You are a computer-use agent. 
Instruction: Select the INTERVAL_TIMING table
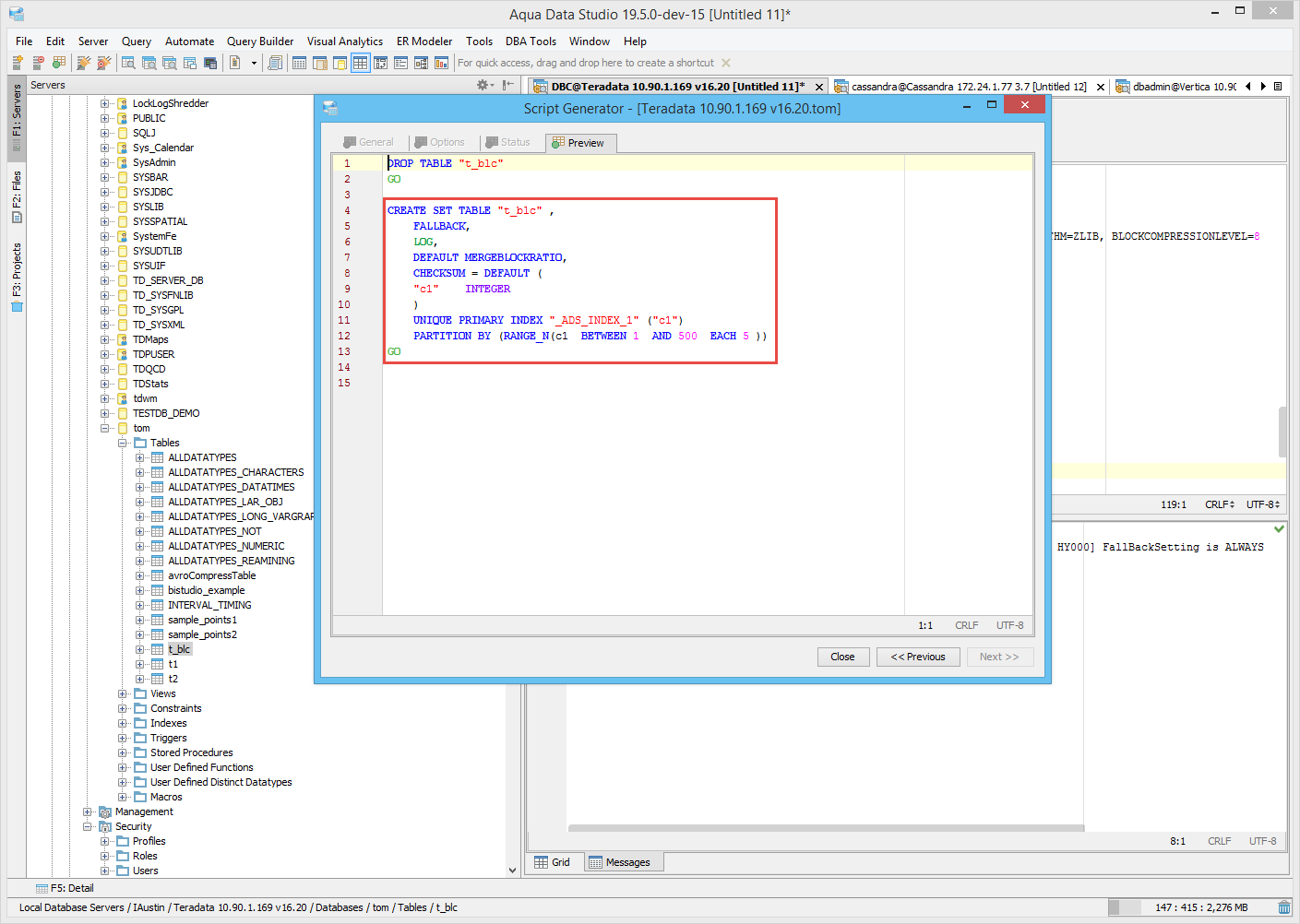(209, 605)
